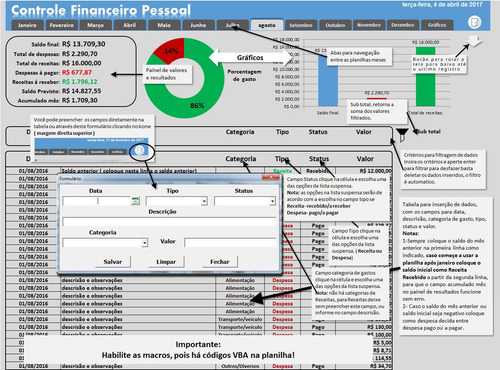The image size is (500, 370).
Task: Switch to the Fevereiro tab
Action: [61, 25]
